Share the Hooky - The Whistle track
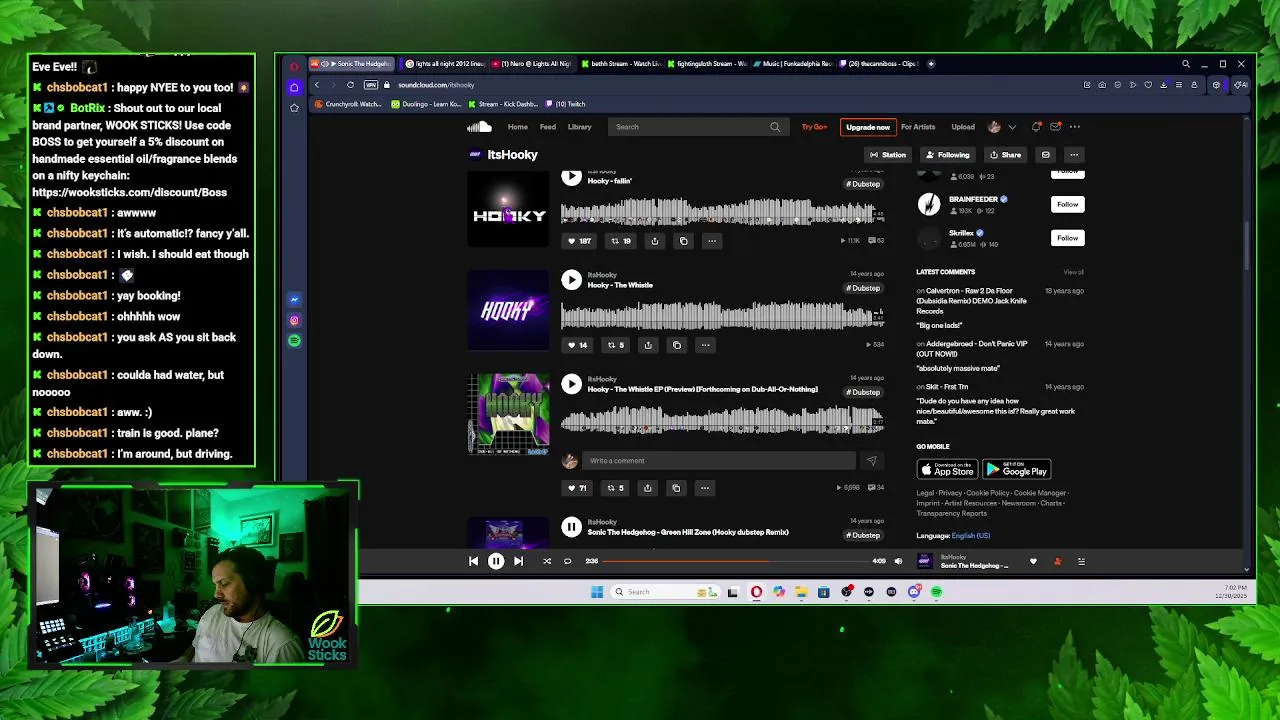 (x=648, y=345)
